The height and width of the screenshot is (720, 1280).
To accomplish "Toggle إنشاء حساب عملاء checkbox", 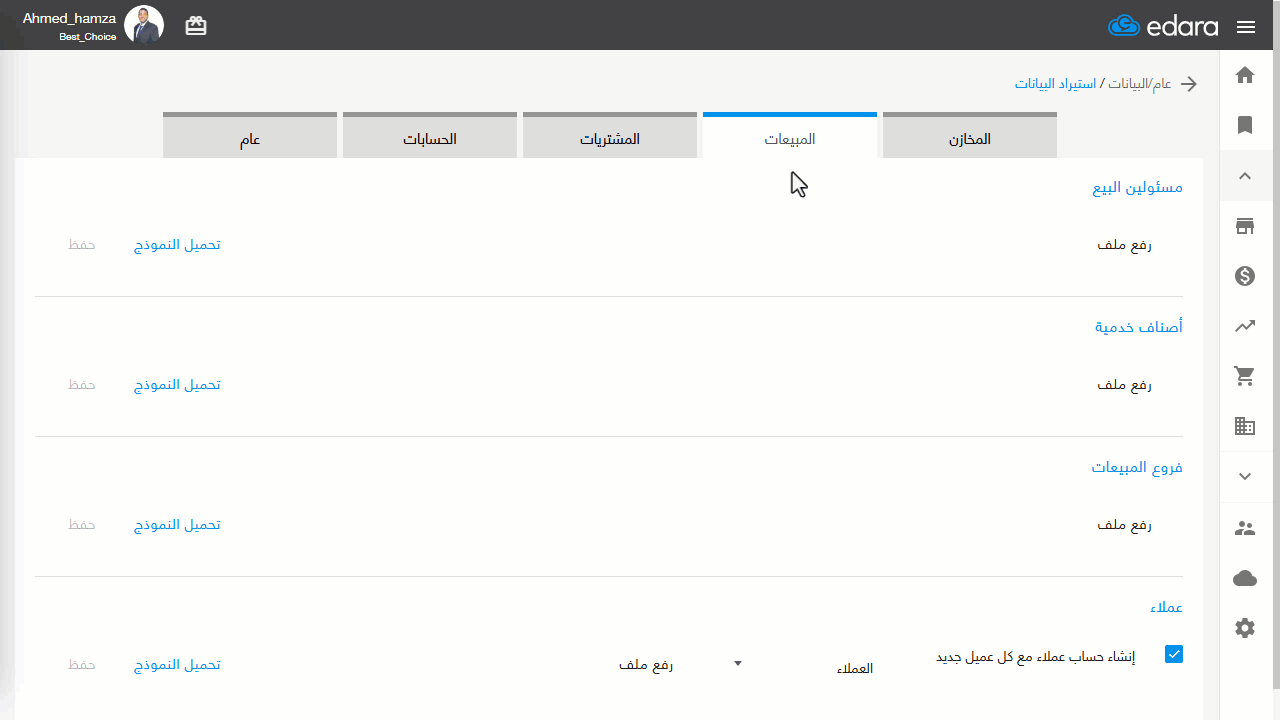I will [x=1174, y=654].
